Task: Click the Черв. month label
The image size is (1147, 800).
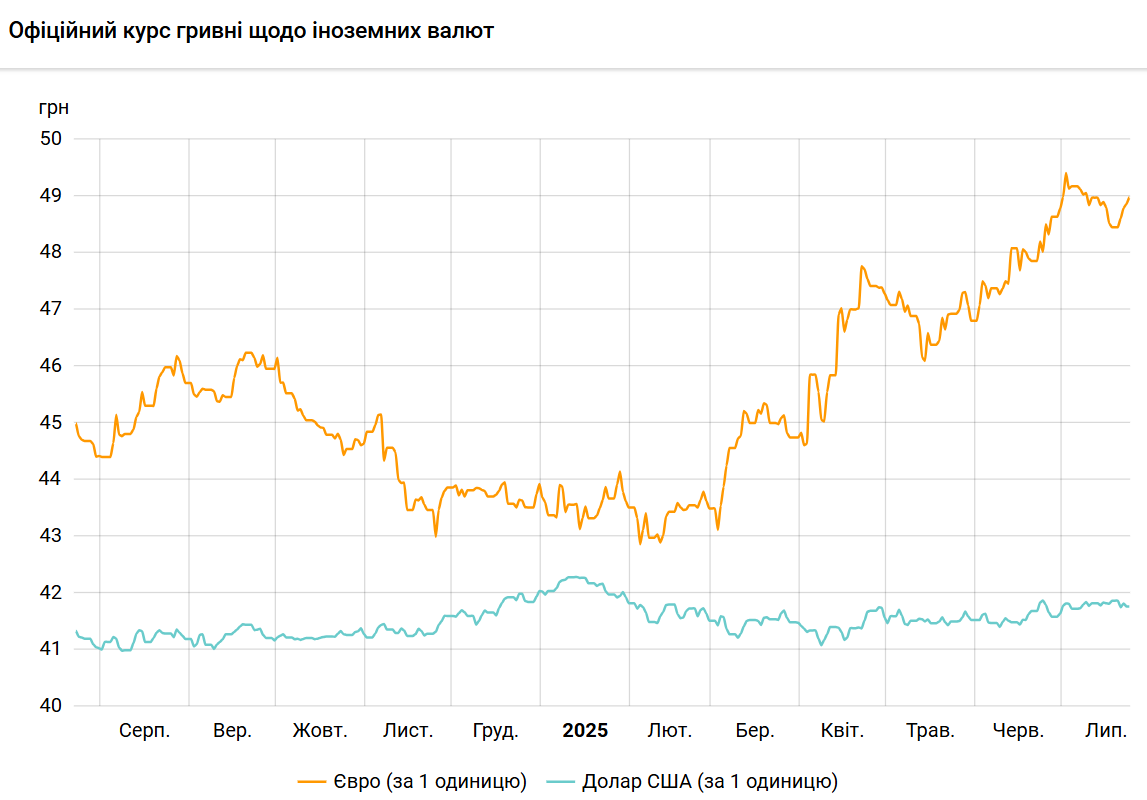Action: pos(1018,731)
